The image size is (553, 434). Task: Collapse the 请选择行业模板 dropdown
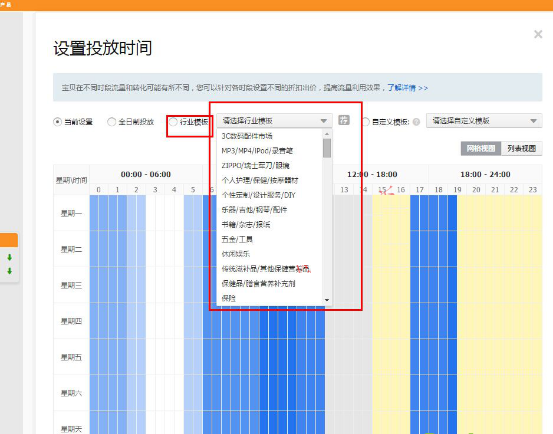pyautogui.click(x=274, y=121)
